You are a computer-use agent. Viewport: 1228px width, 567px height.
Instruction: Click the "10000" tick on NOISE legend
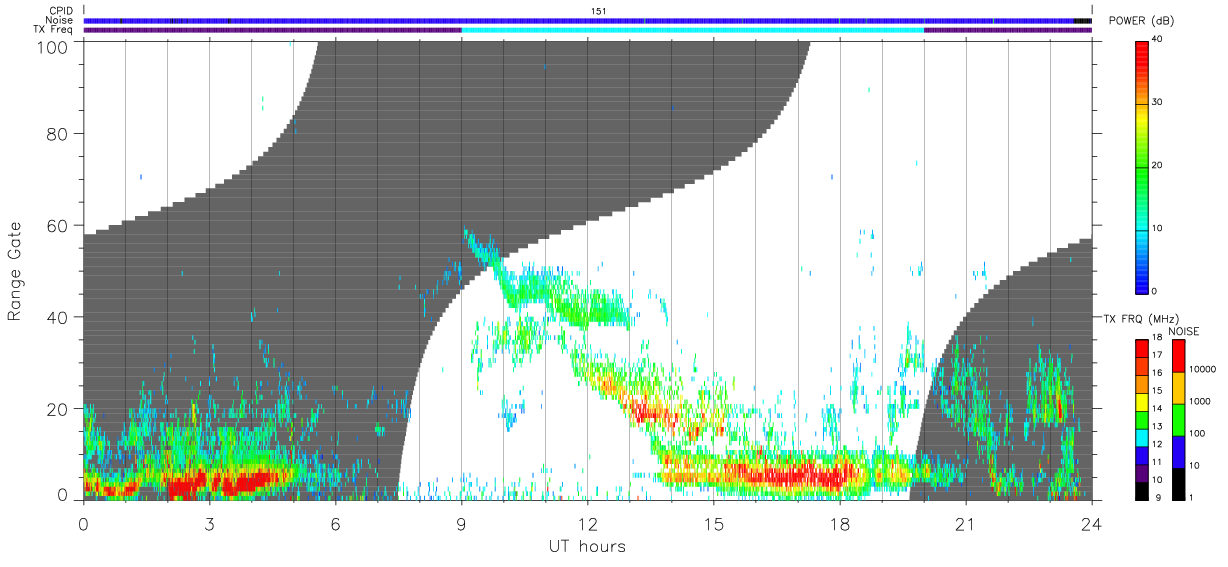(x=1203, y=369)
